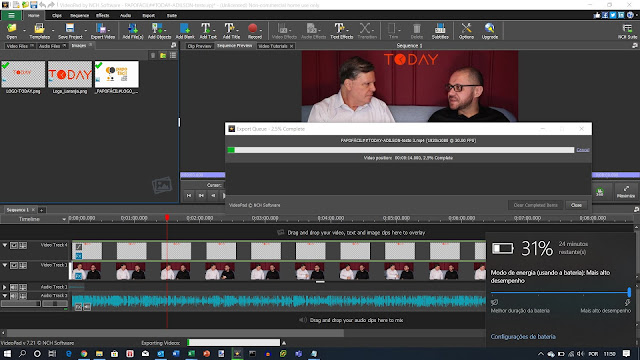Switch to the Effects ribbon tab
Image resolution: width=640 pixels, height=360 pixels.
[102, 16]
